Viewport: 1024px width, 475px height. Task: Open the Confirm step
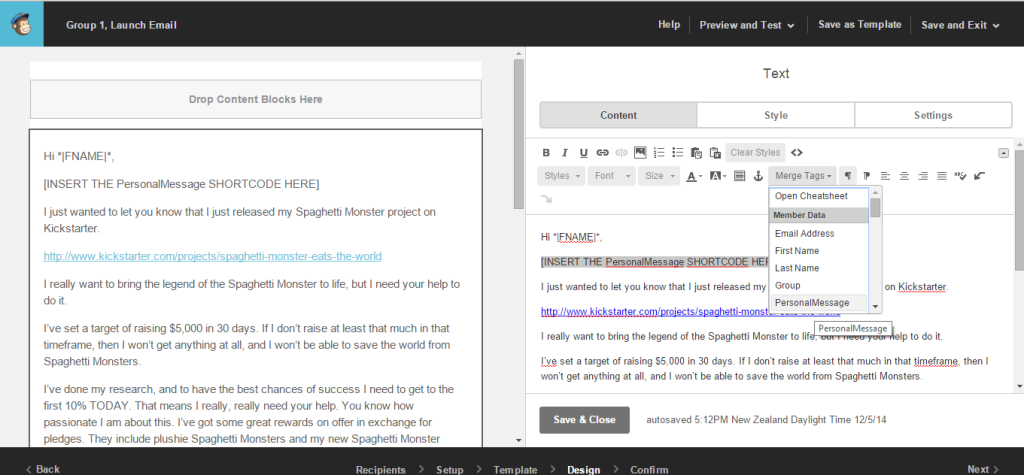[x=649, y=470]
